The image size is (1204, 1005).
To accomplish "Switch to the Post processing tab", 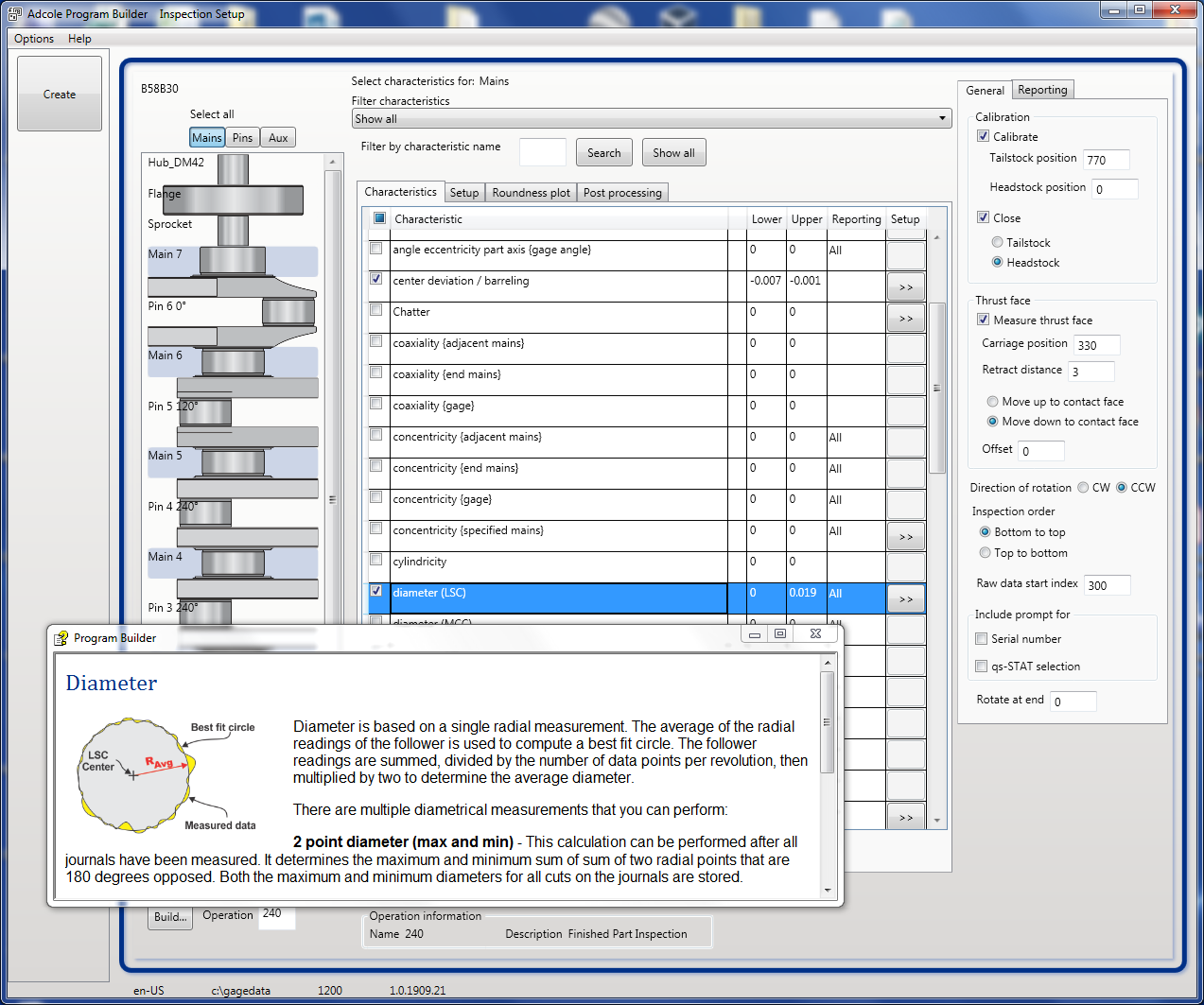I will (622, 191).
